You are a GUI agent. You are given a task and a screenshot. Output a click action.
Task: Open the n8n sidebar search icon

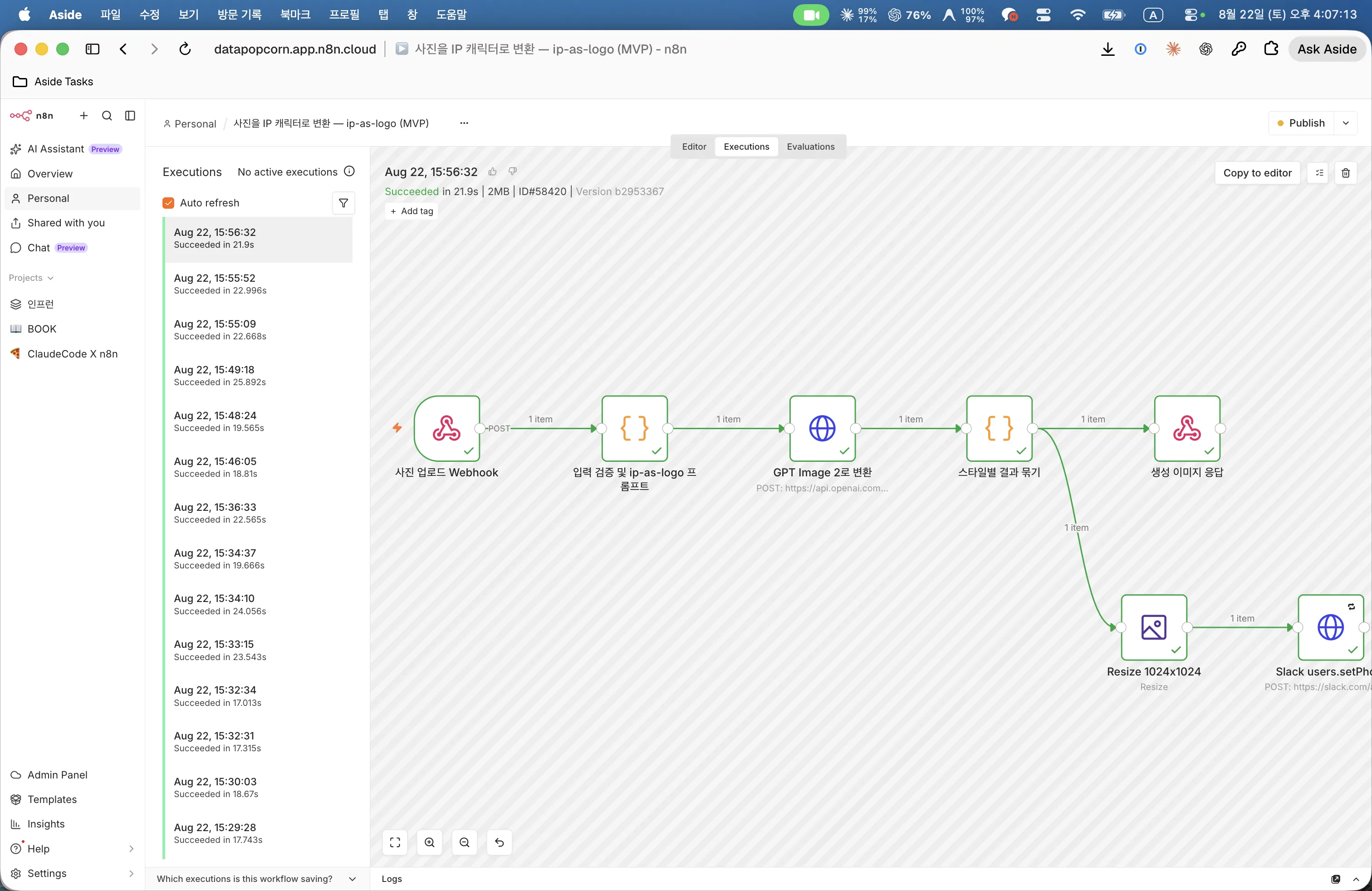[x=107, y=116]
